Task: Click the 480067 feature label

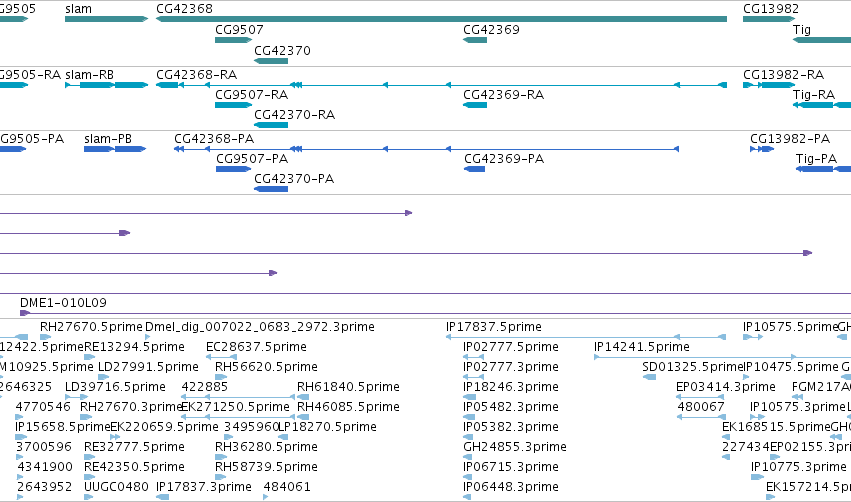Action: (701, 407)
